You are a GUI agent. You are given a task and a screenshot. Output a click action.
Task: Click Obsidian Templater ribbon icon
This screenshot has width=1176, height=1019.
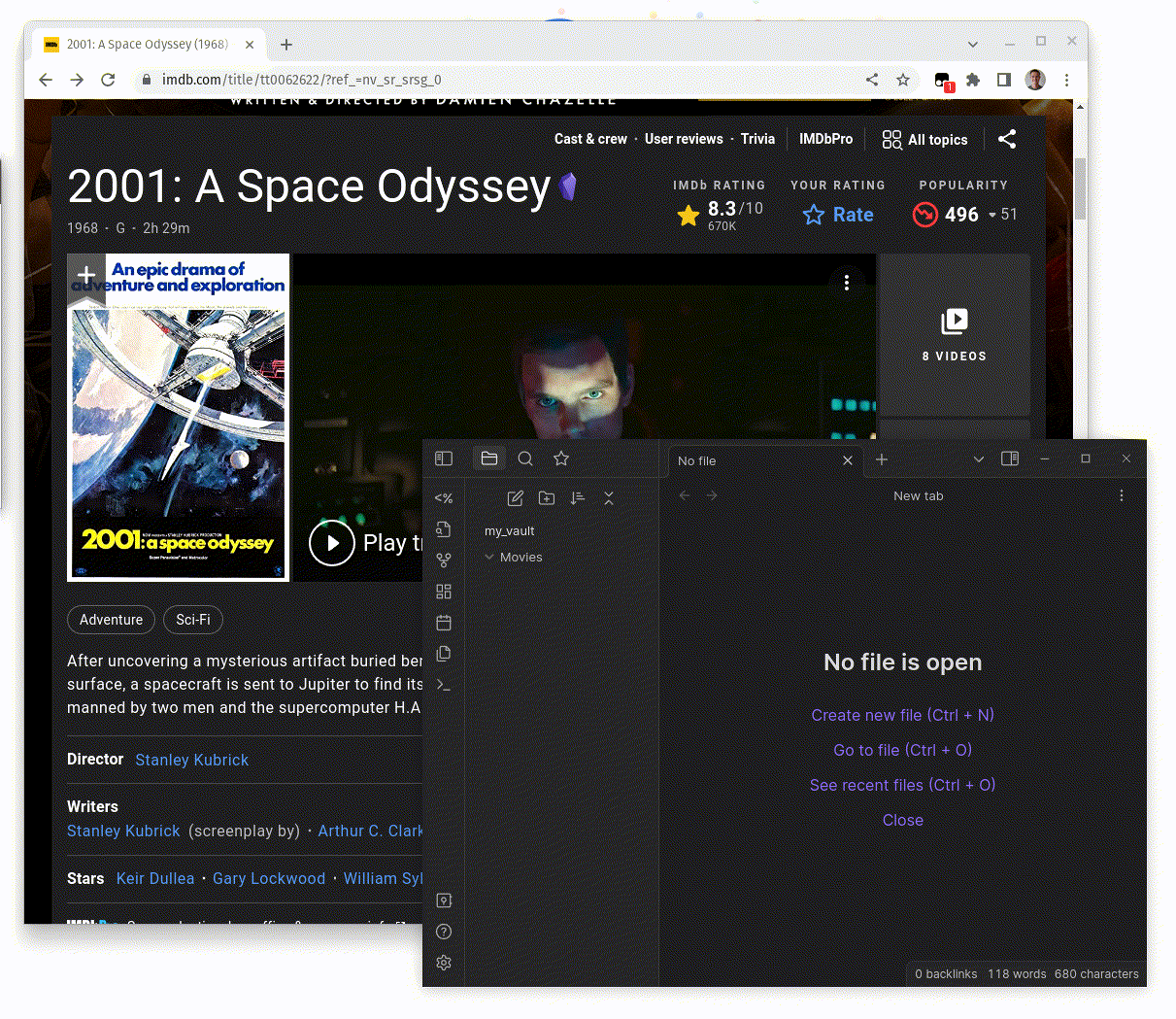pos(444,498)
